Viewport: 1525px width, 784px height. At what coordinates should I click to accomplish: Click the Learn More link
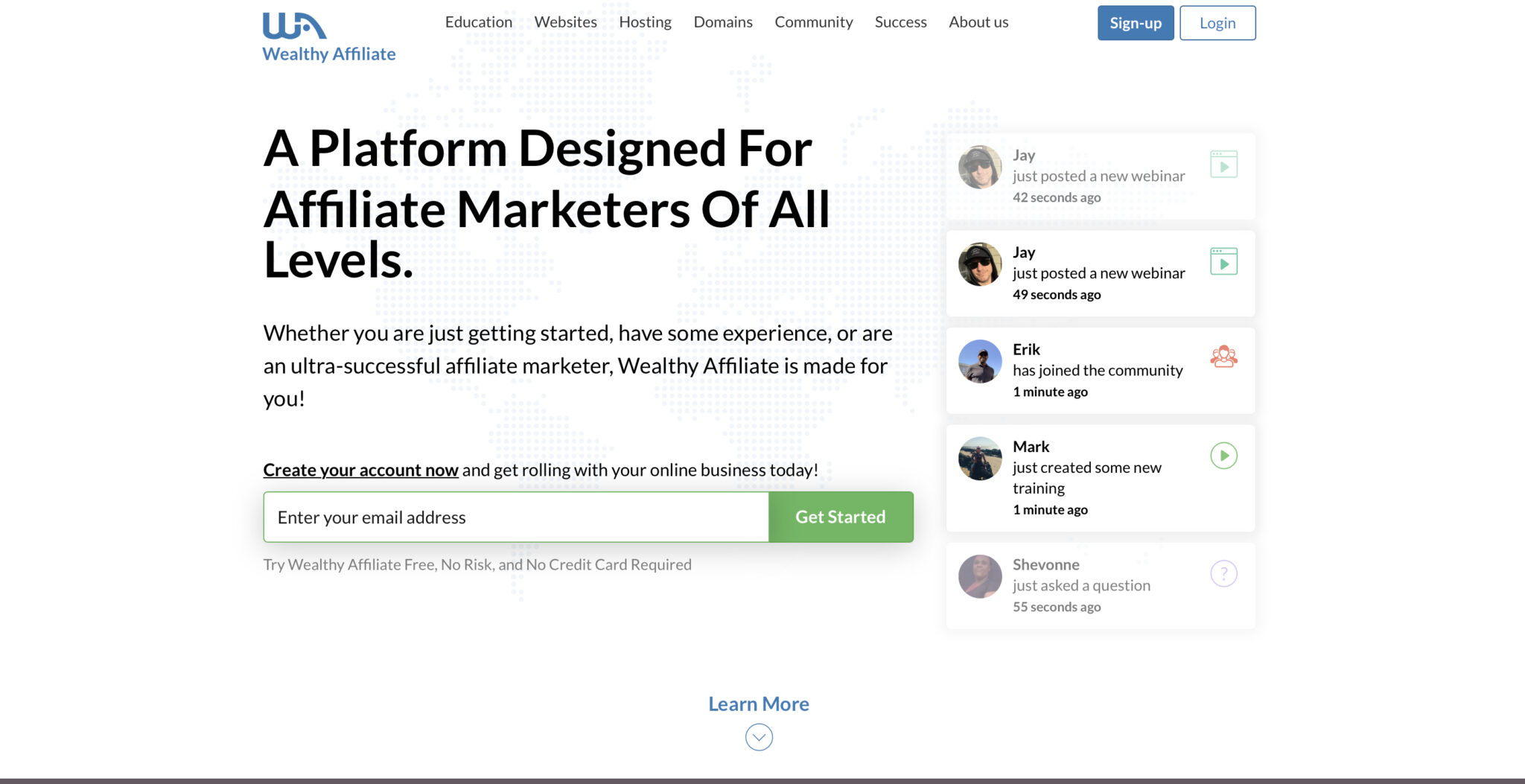pos(759,704)
